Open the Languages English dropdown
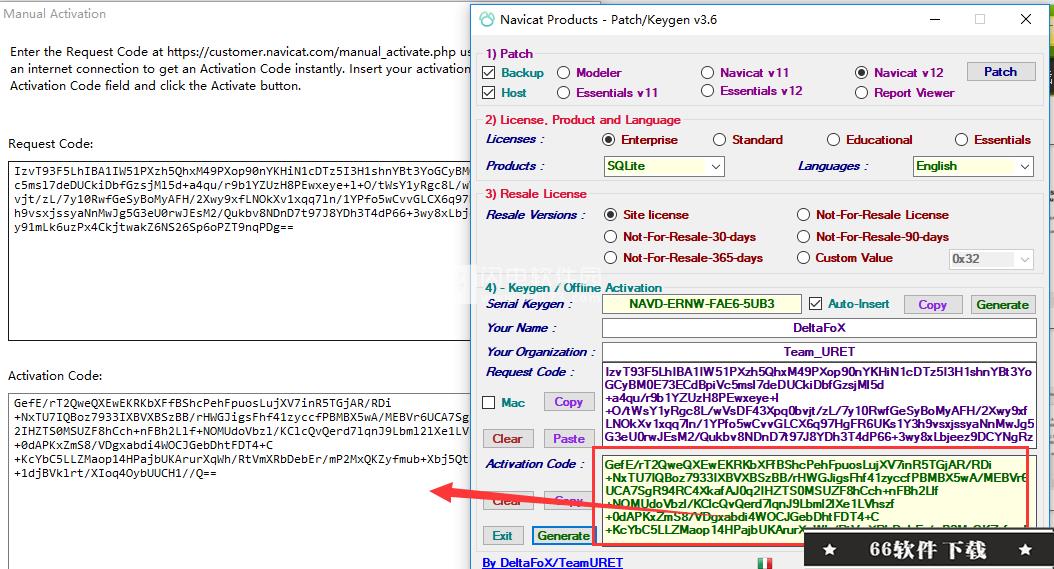1054x569 pixels. (x=973, y=166)
